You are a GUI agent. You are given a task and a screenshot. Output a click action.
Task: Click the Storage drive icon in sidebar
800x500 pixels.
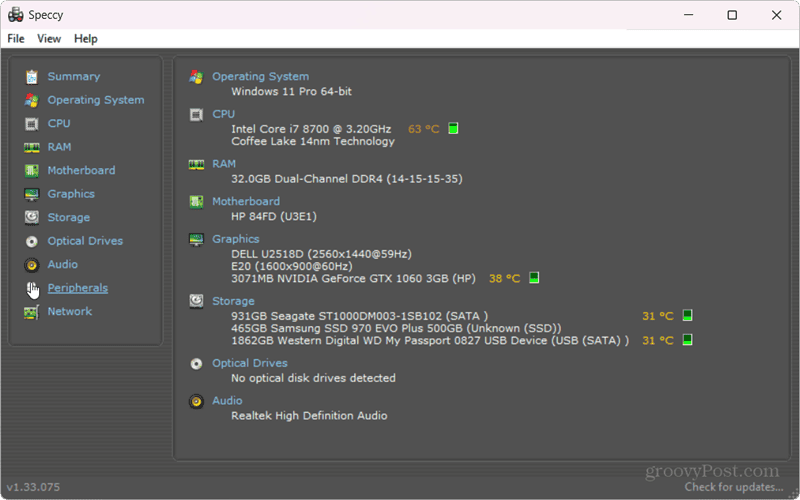32,217
